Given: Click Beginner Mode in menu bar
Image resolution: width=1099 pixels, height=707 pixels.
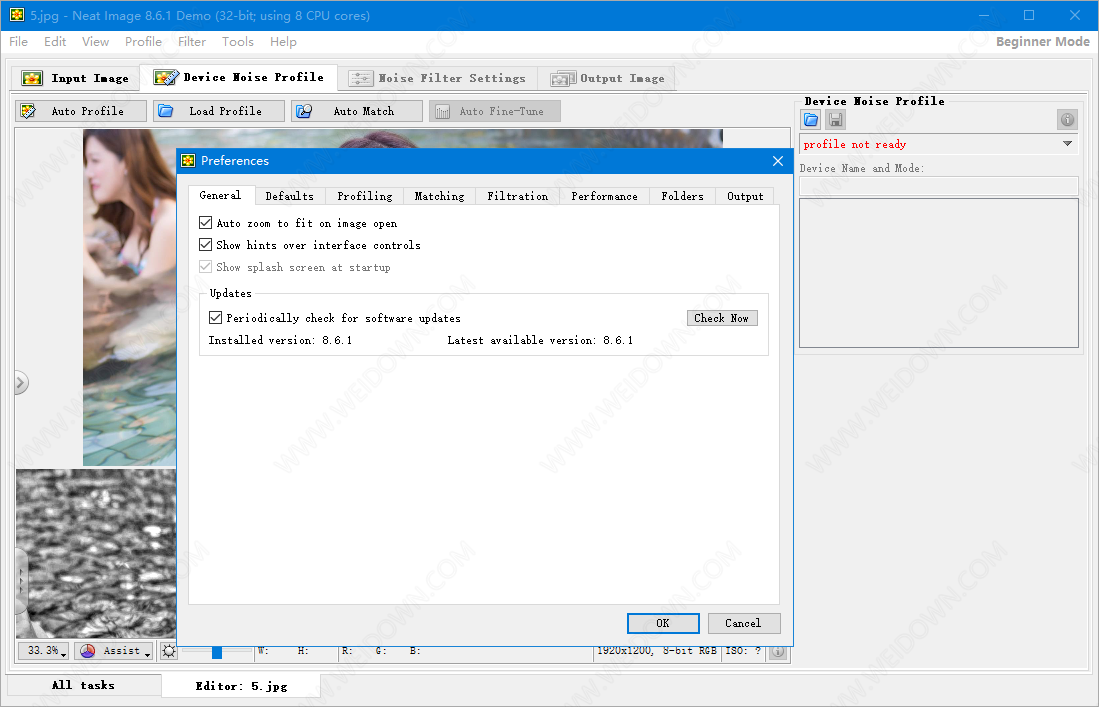Looking at the screenshot, I should click(x=1042, y=41).
